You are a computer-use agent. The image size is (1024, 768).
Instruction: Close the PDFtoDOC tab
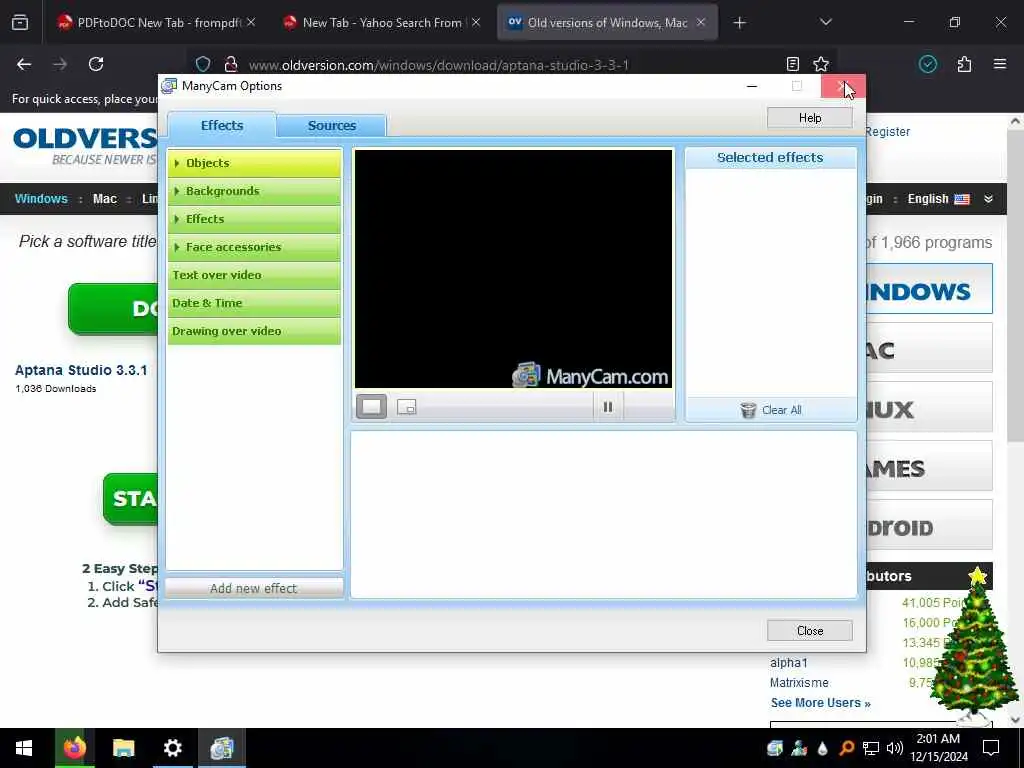[x=251, y=23]
